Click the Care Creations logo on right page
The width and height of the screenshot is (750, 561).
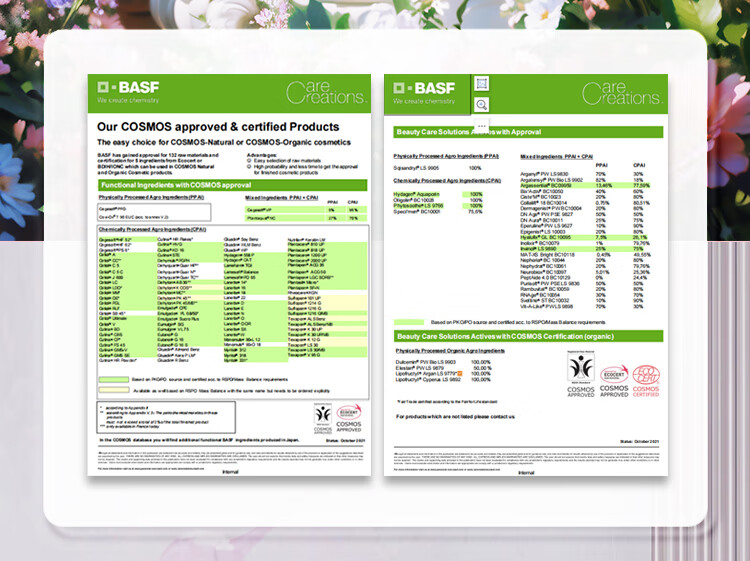(x=620, y=93)
